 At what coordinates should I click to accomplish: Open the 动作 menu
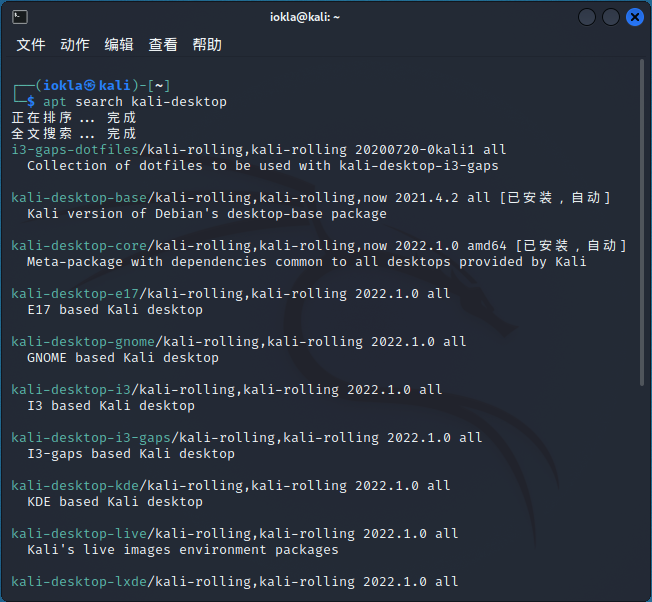(75, 44)
